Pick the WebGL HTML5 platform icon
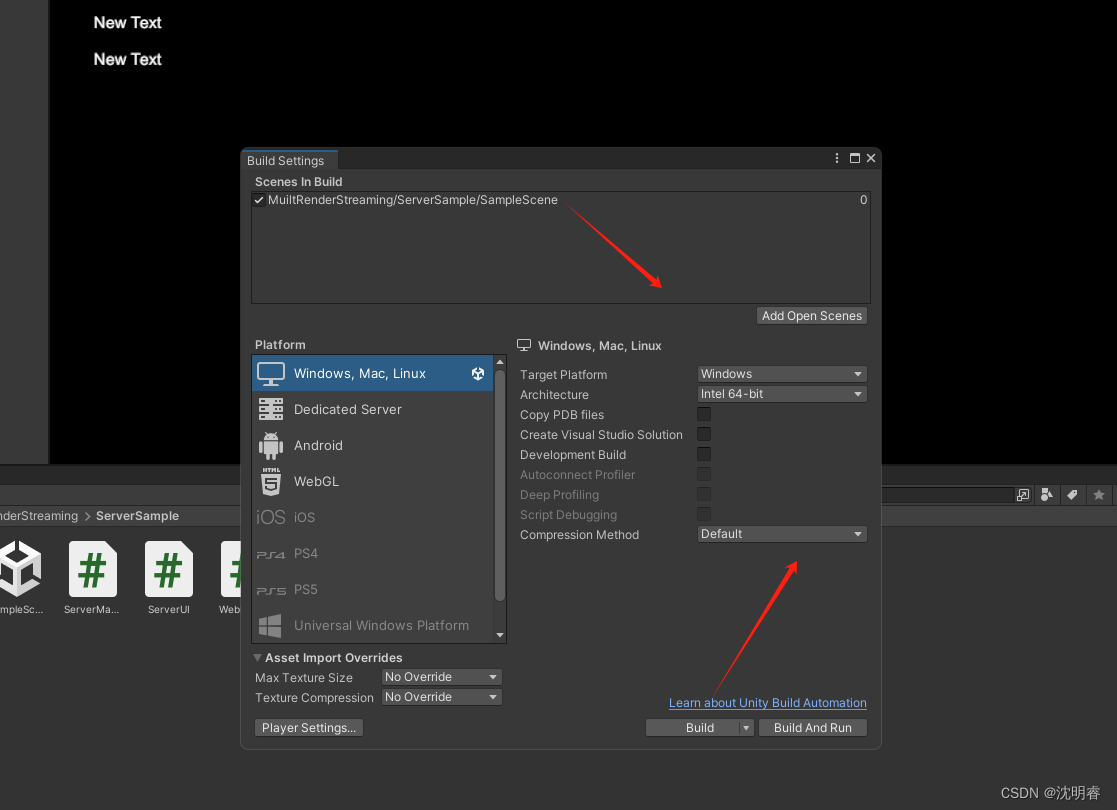This screenshot has width=1117, height=810. [271, 482]
